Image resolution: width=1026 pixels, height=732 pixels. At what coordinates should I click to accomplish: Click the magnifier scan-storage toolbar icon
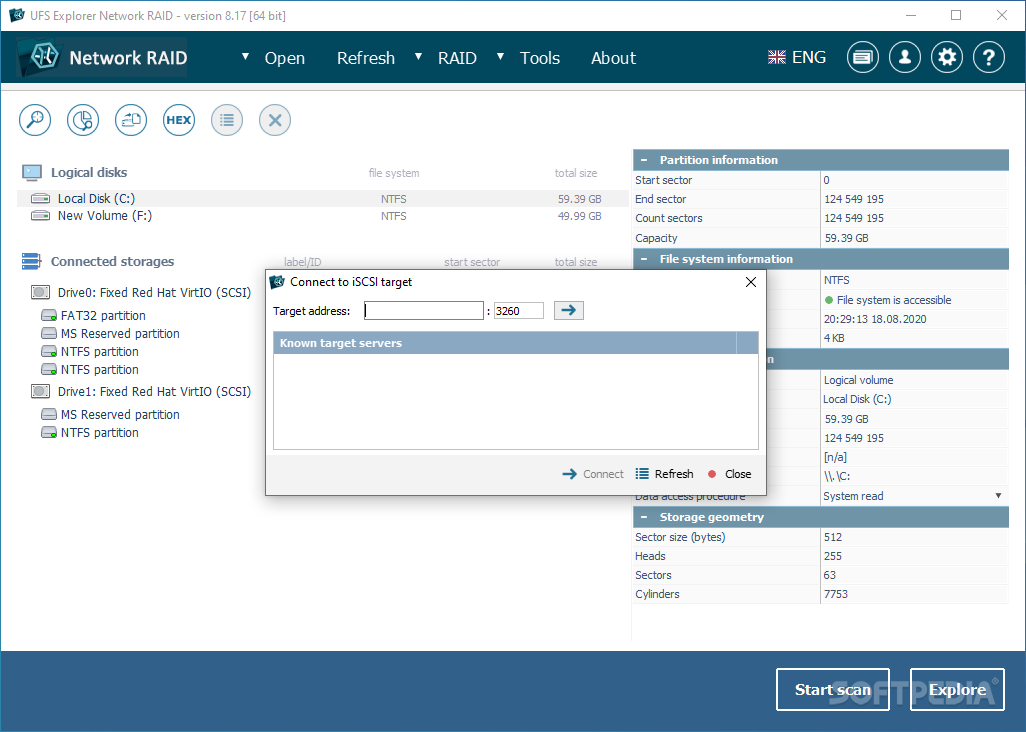click(x=35, y=120)
